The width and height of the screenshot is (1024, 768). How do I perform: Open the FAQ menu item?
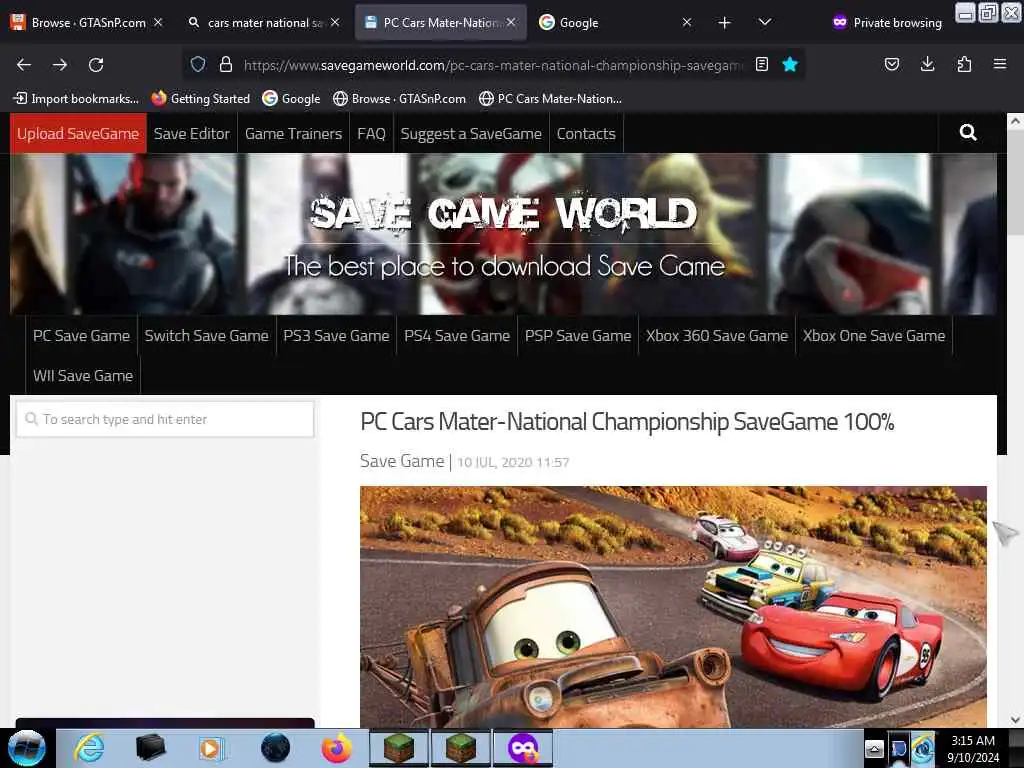372,133
